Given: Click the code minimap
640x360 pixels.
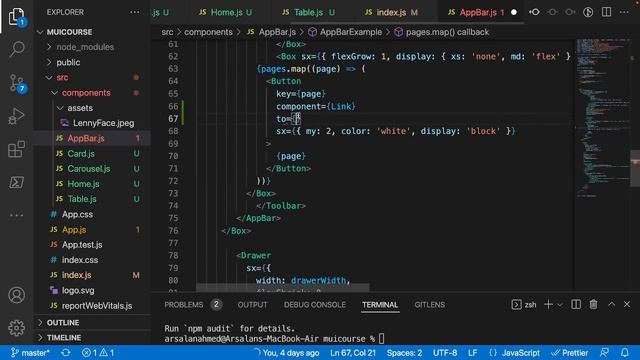Looking at the screenshot, I should [603, 118].
